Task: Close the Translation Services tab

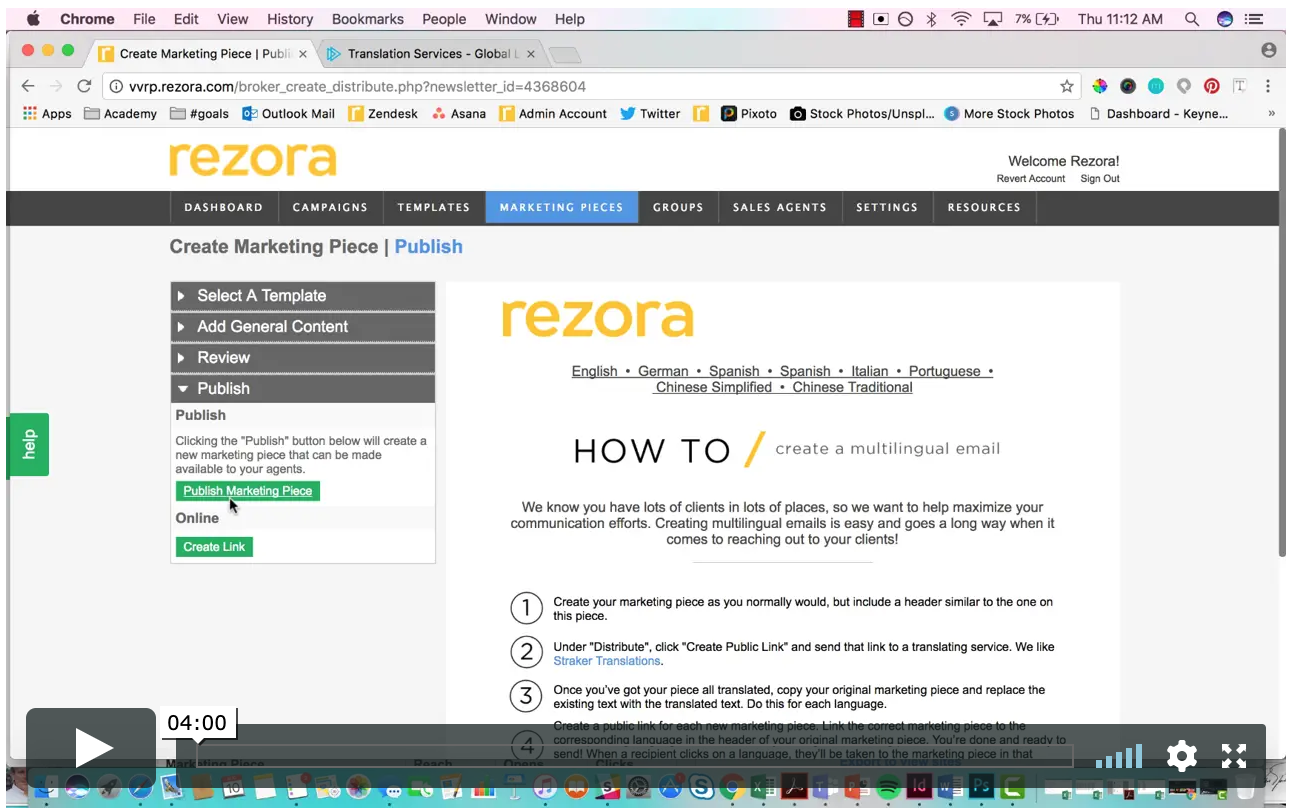Action: click(x=530, y=54)
